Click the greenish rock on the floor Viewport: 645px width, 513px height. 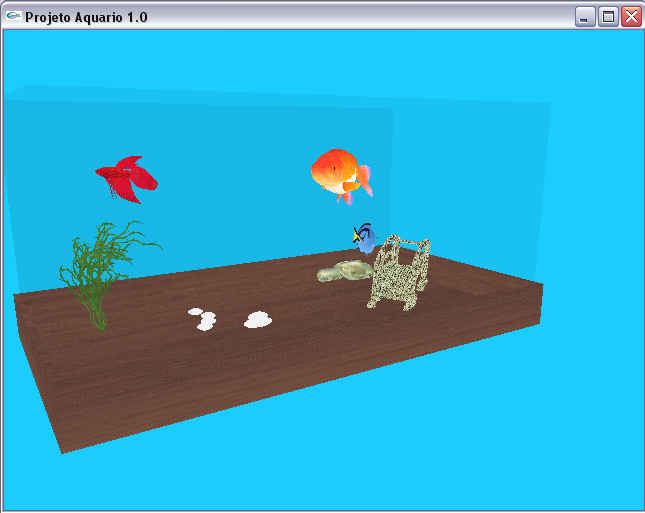pos(345,271)
